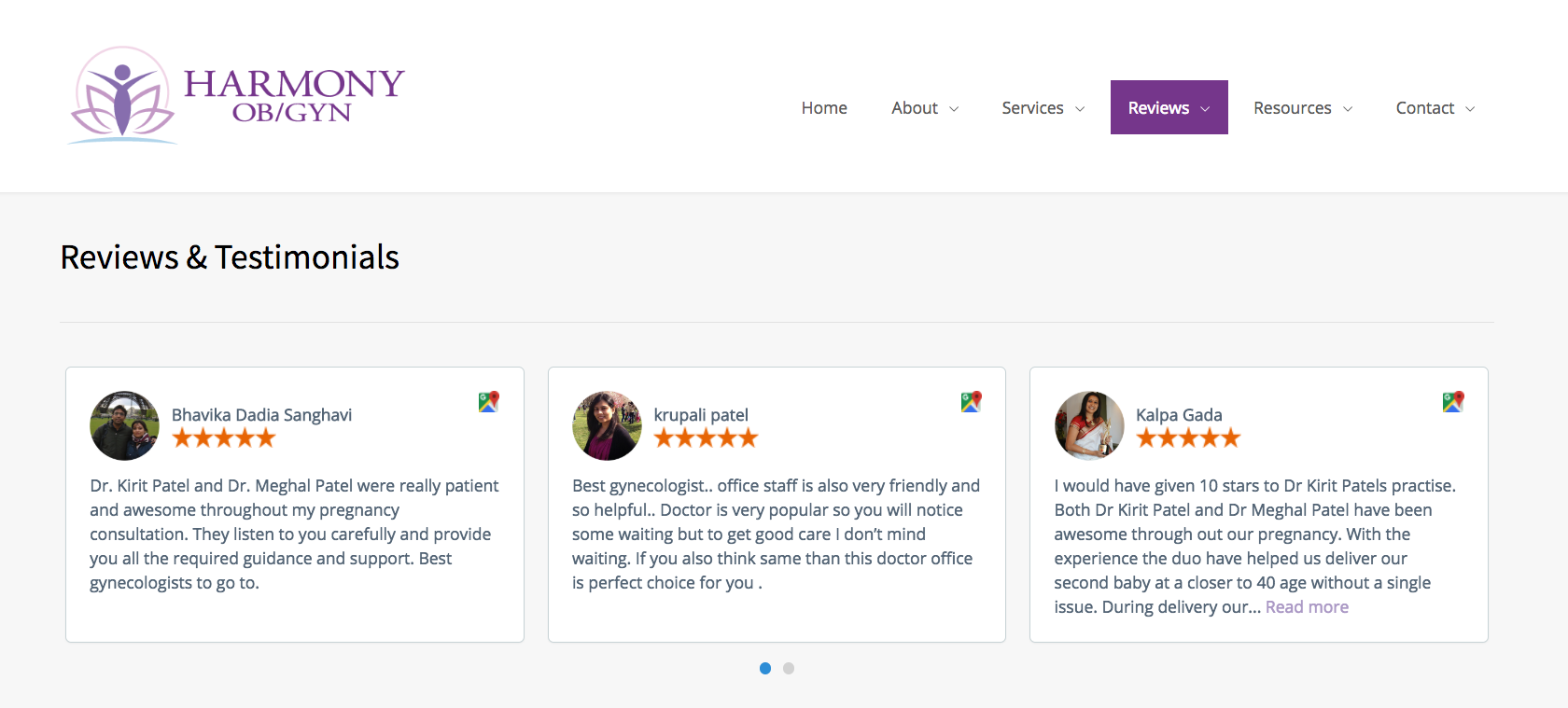The height and width of the screenshot is (708, 1568).
Task: Select the first active carousel page dot
Action: click(x=765, y=668)
